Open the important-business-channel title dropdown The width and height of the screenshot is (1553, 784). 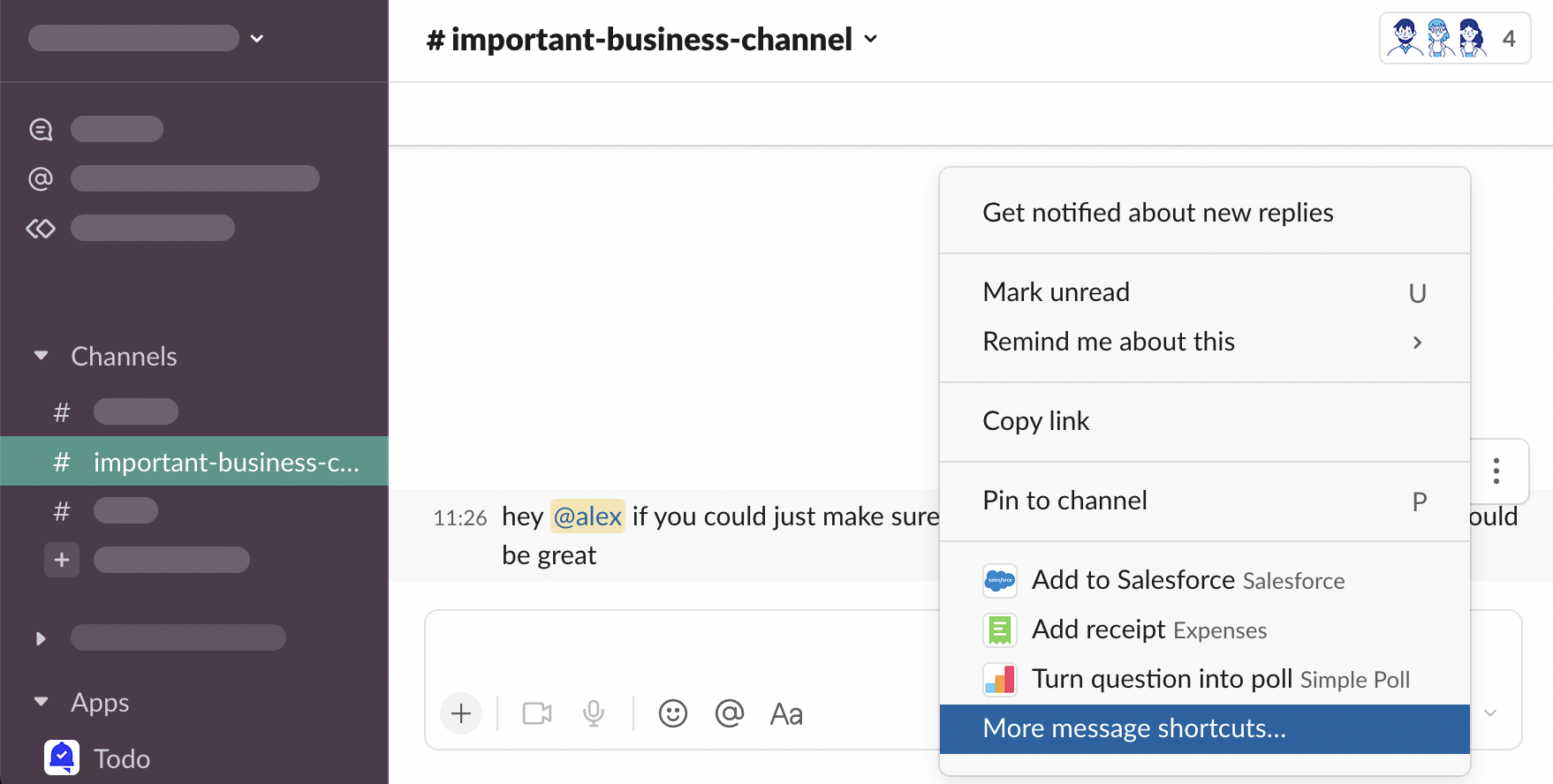pyautogui.click(x=652, y=40)
